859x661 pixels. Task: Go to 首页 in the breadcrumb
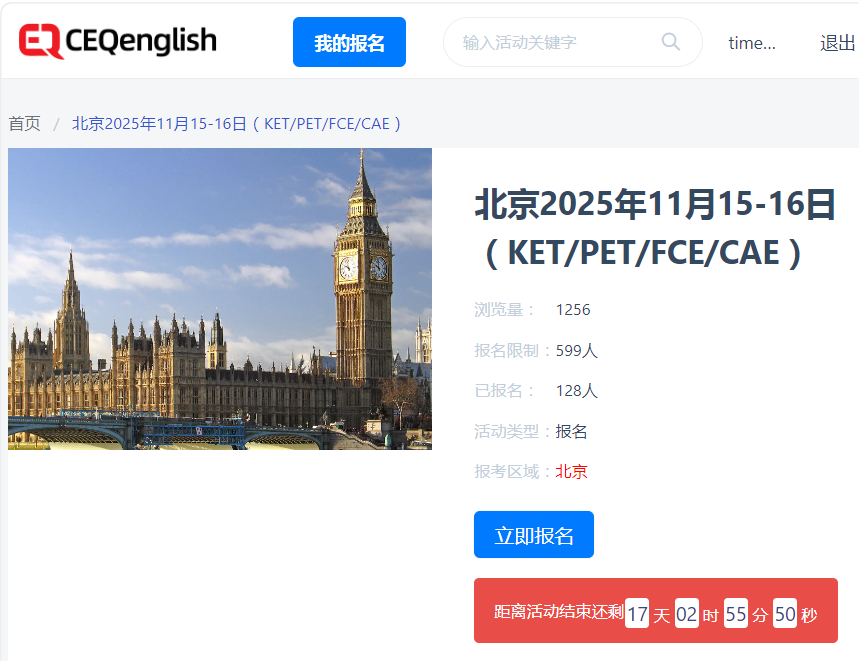pyautogui.click(x=25, y=123)
